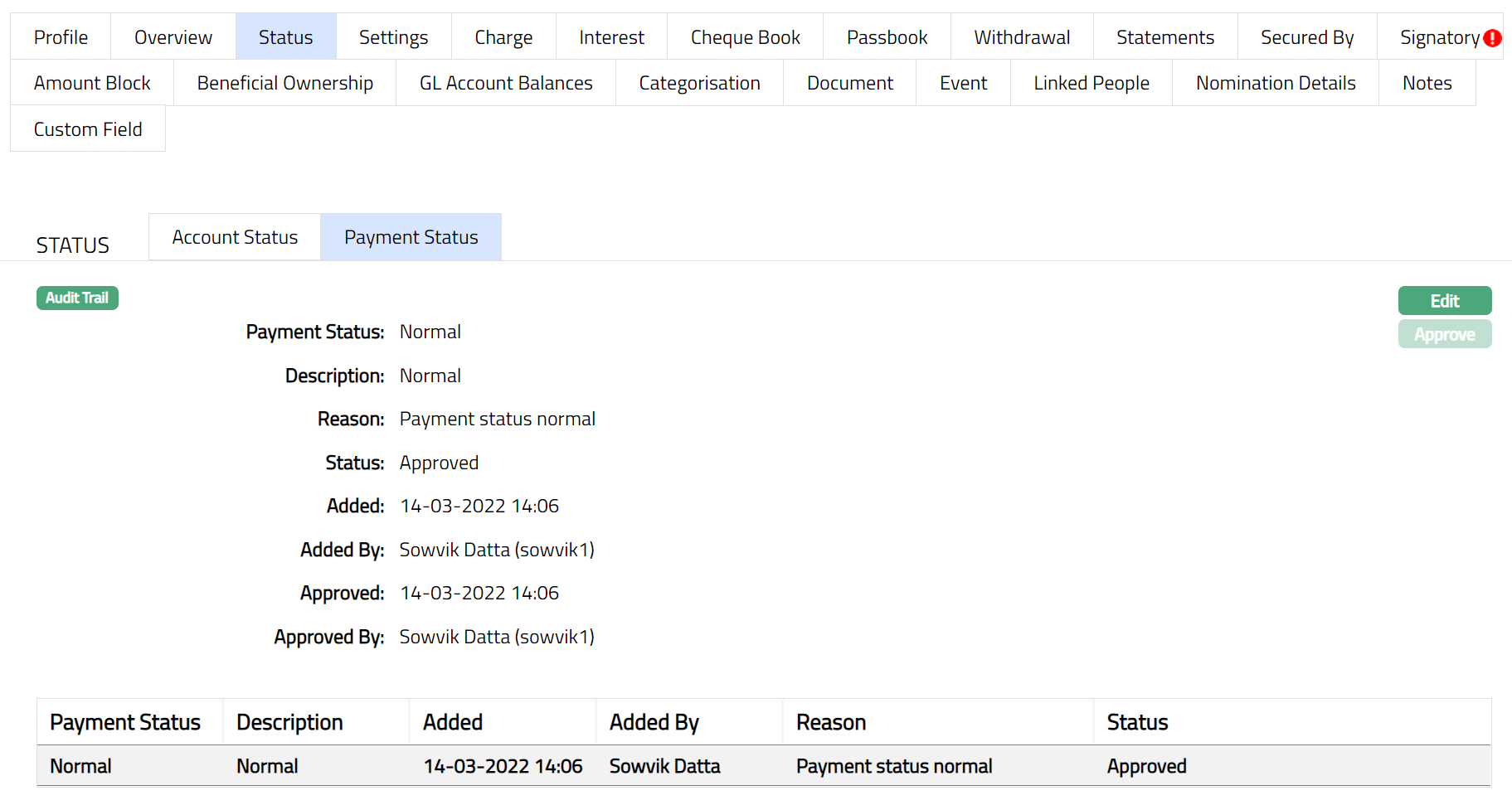Open the Nomination Details tab

coord(1275,83)
